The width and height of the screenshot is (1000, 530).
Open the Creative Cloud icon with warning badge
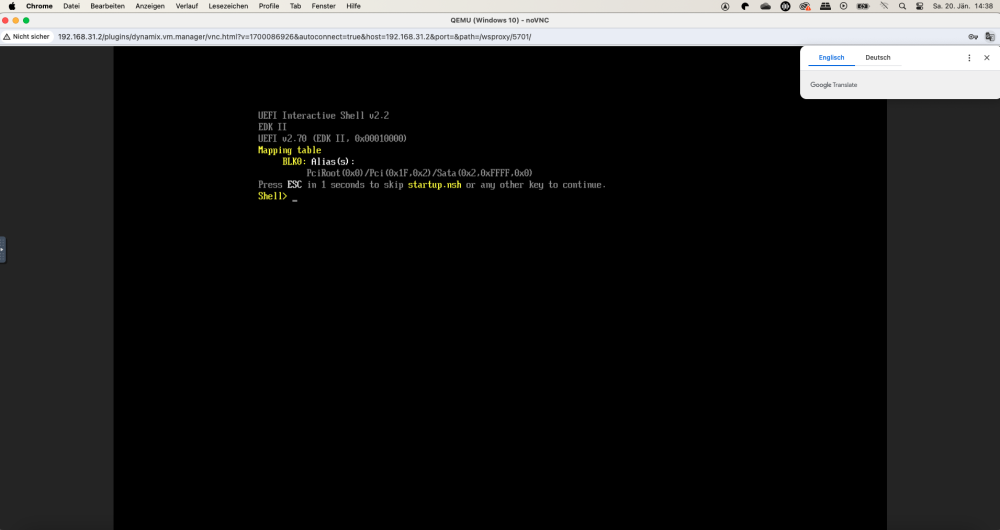(805, 6)
